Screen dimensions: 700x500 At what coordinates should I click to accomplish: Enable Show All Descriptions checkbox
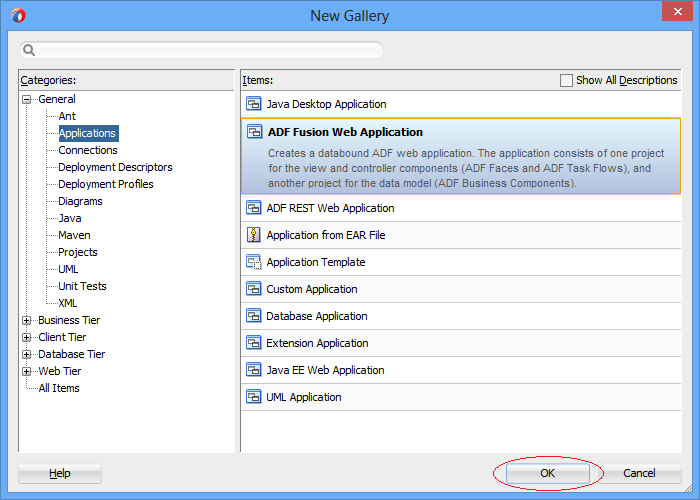[566, 80]
